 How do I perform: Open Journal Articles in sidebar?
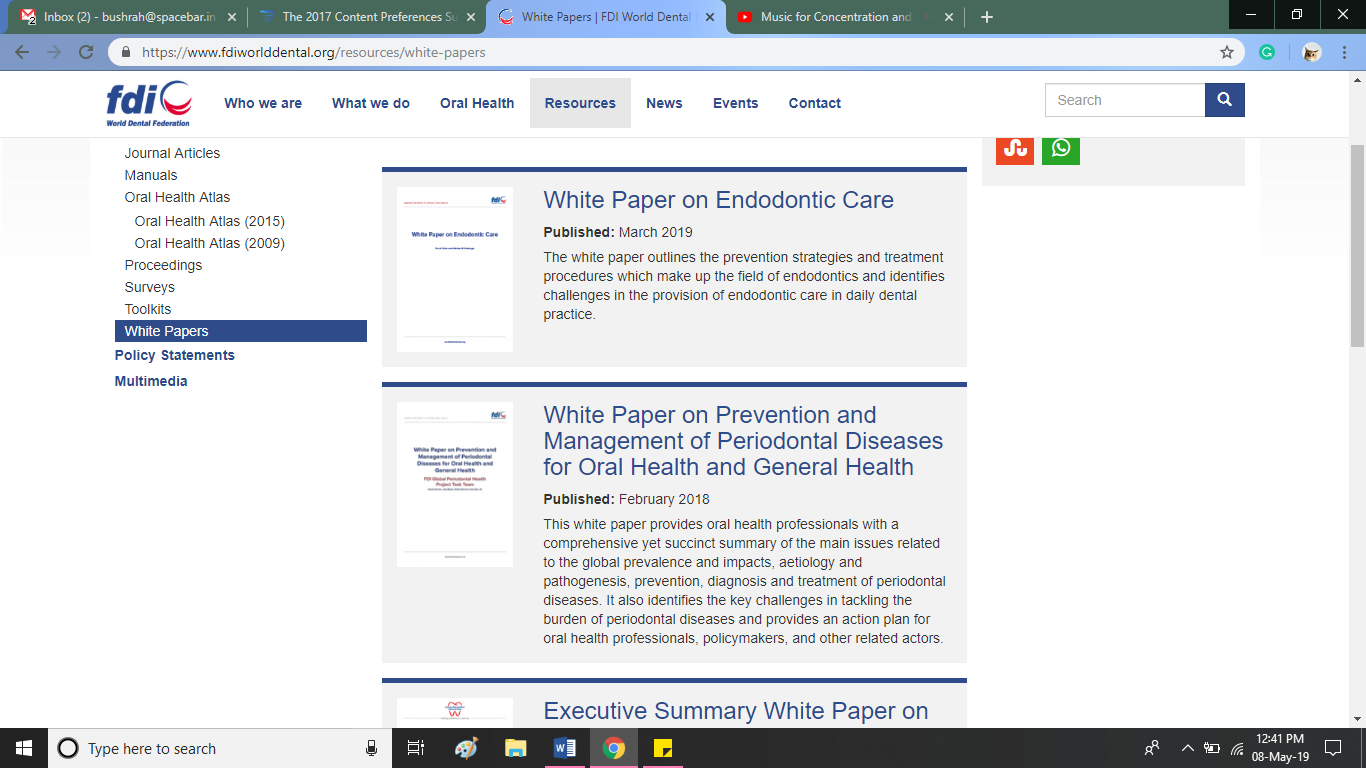coord(172,153)
